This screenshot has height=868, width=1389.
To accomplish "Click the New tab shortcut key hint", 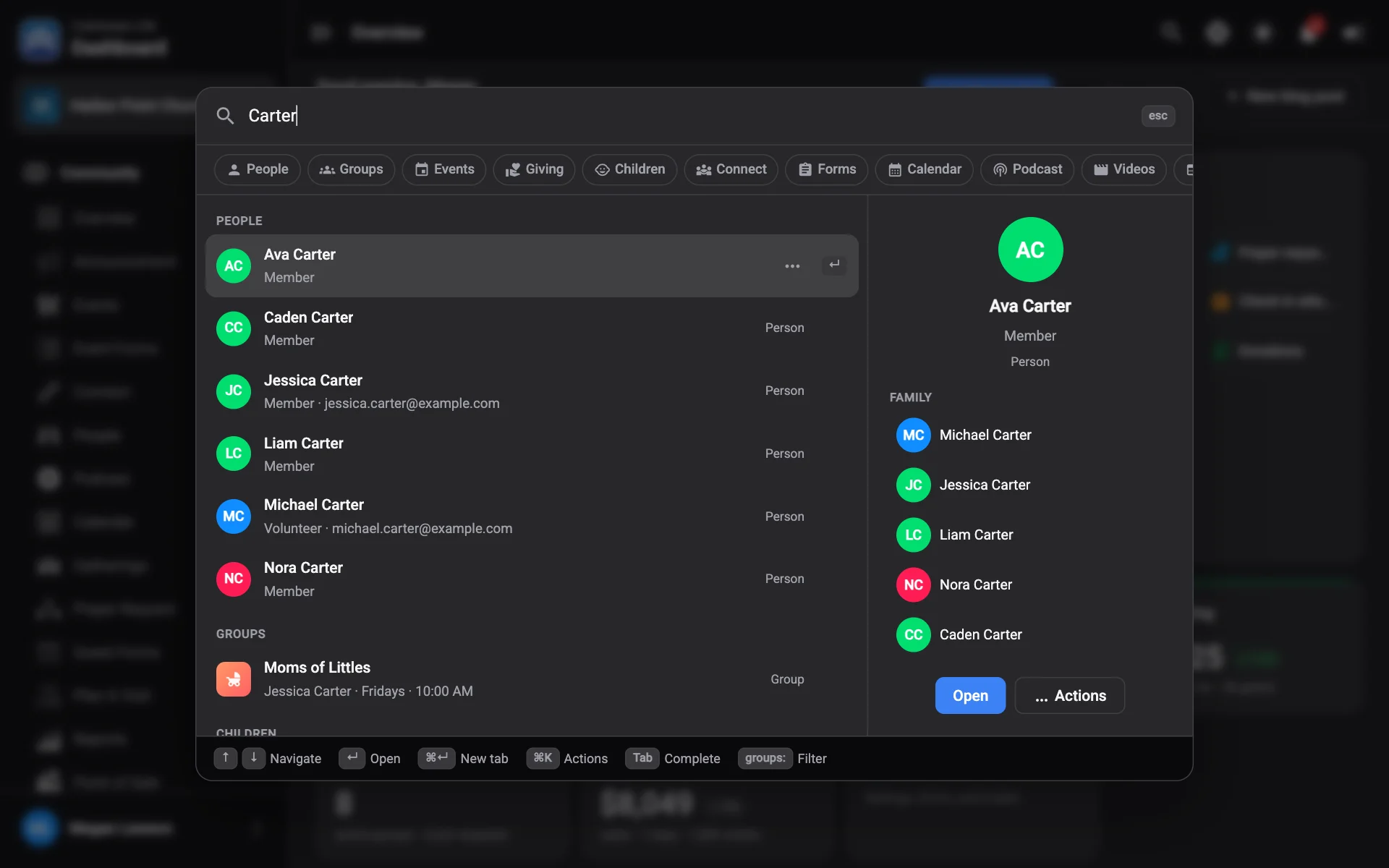I will click(x=463, y=758).
